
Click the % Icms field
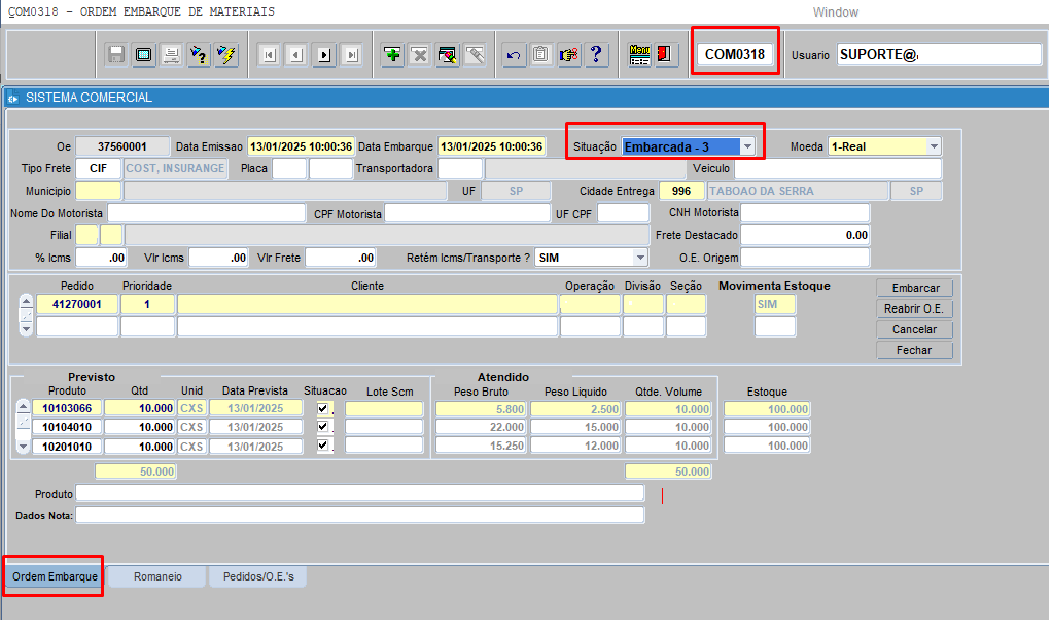click(x=101, y=257)
